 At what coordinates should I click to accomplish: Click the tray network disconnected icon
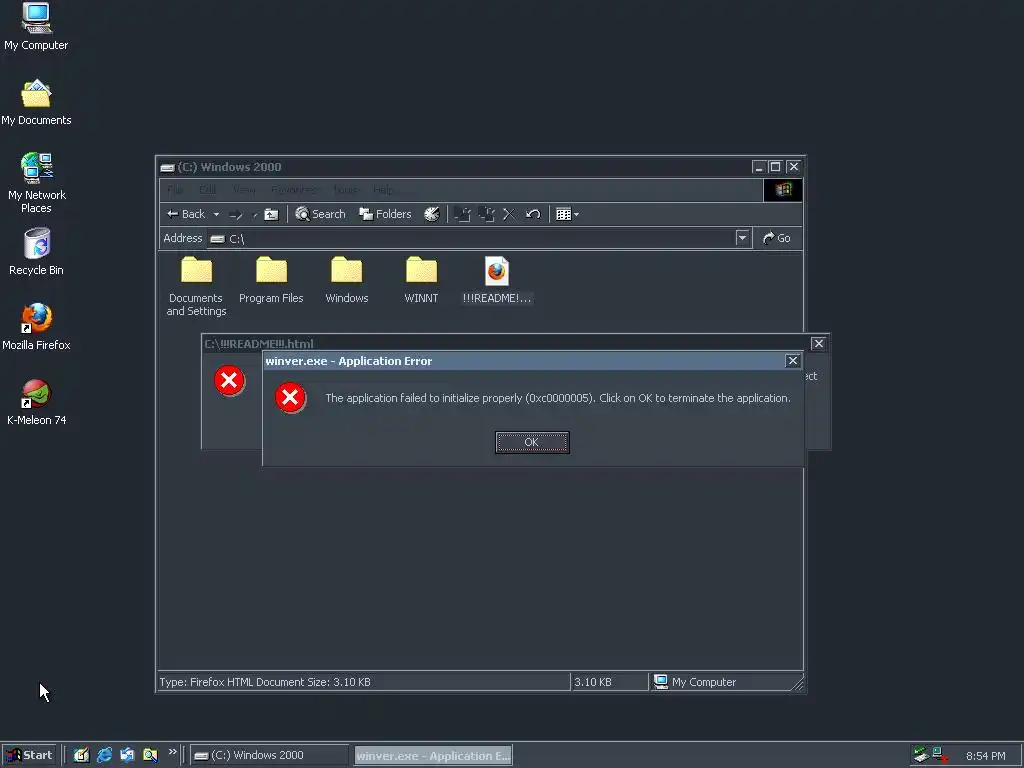tap(940, 755)
